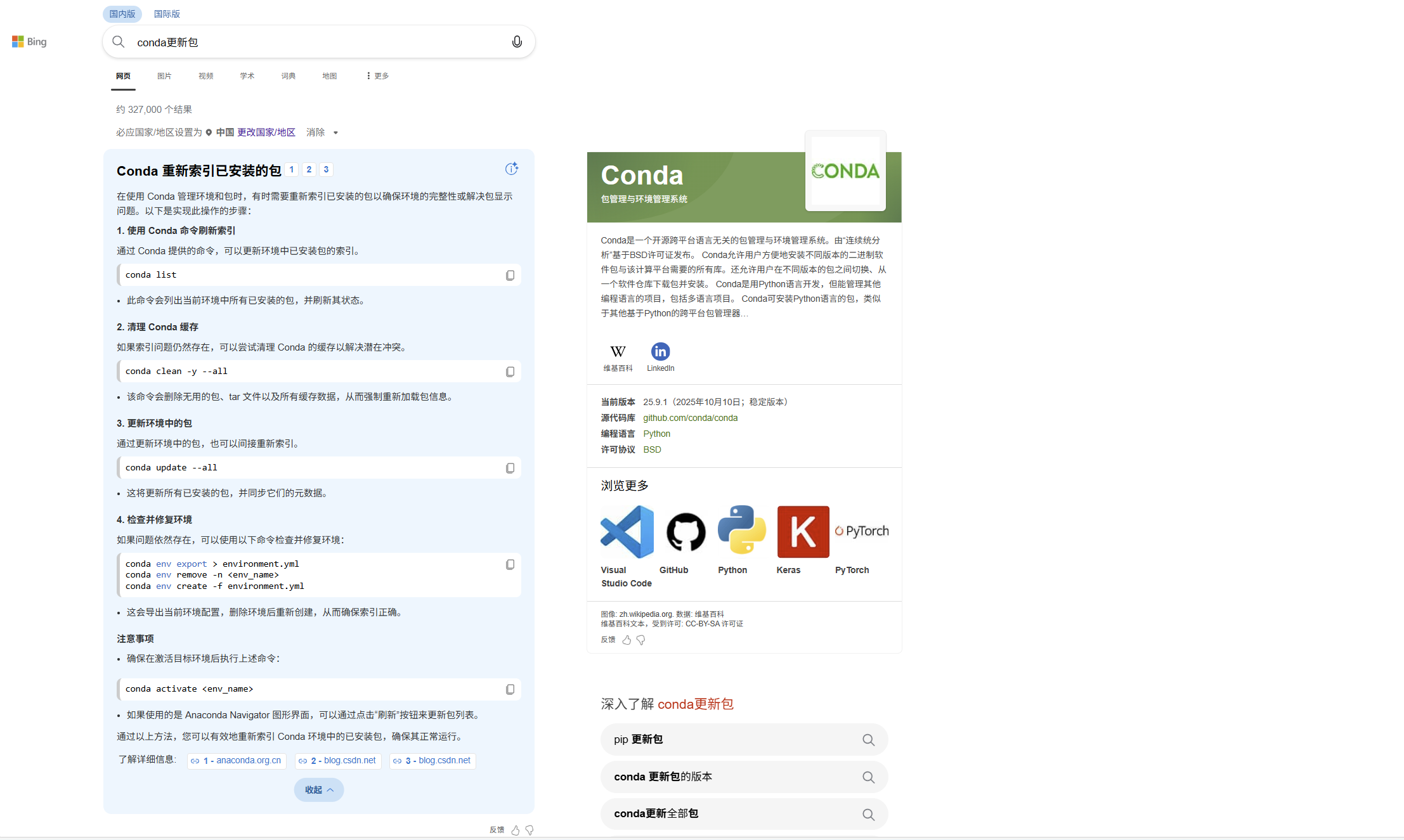Switch to the 图片 results tab
The width and height of the screenshot is (1404, 840).
point(164,76)
